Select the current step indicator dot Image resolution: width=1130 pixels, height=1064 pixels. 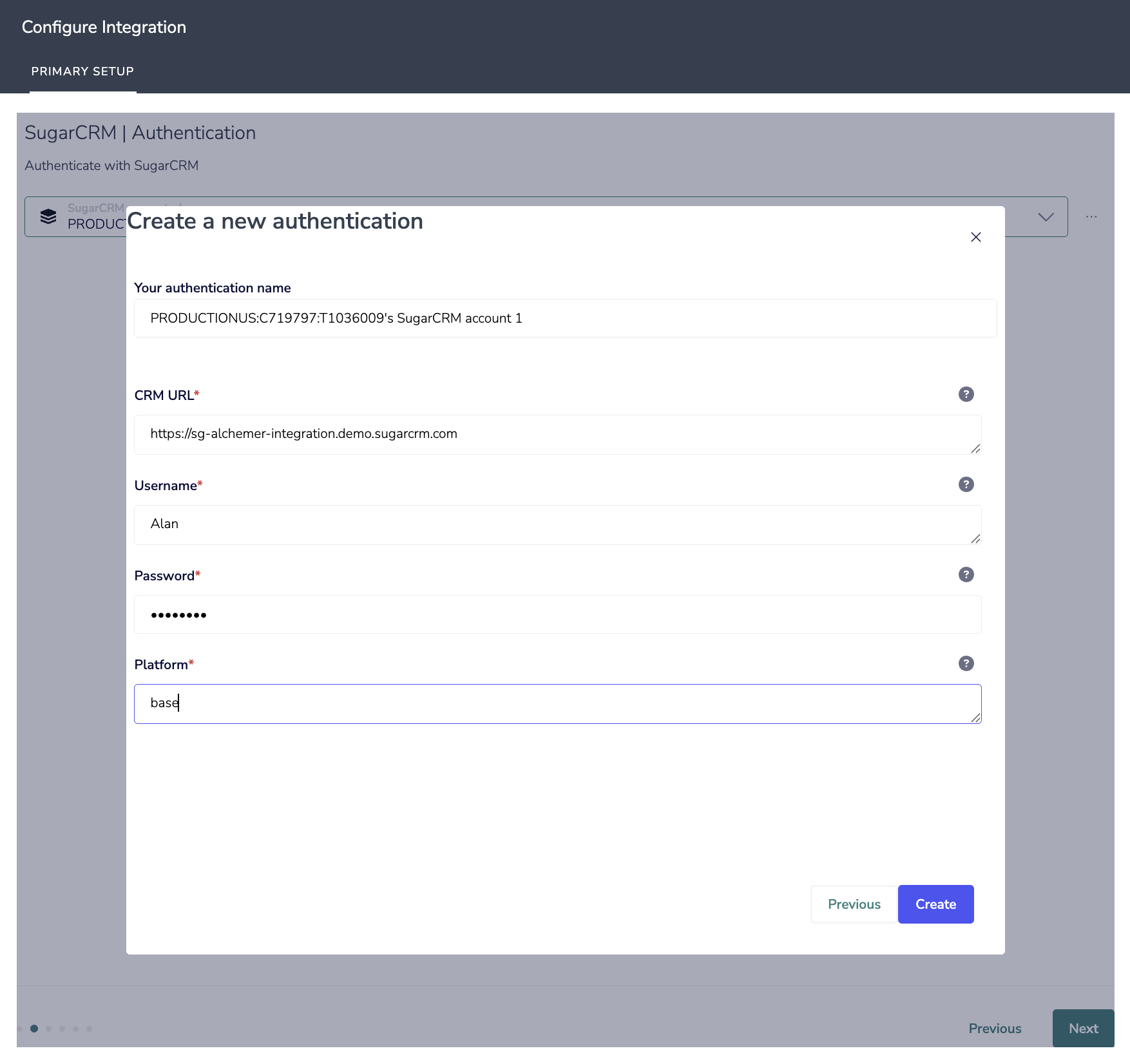point(34,1029)
